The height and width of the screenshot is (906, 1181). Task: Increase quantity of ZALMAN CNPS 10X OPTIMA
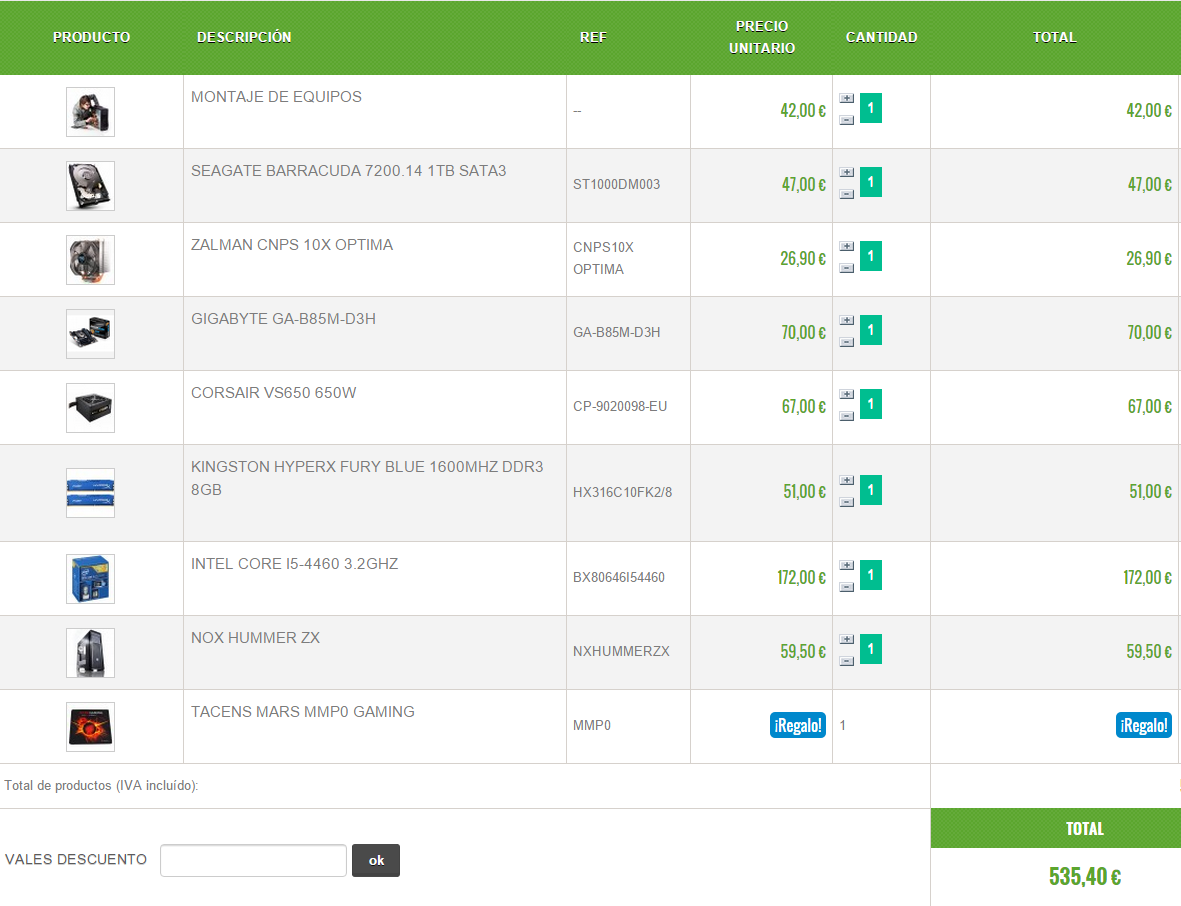(847, 246)
